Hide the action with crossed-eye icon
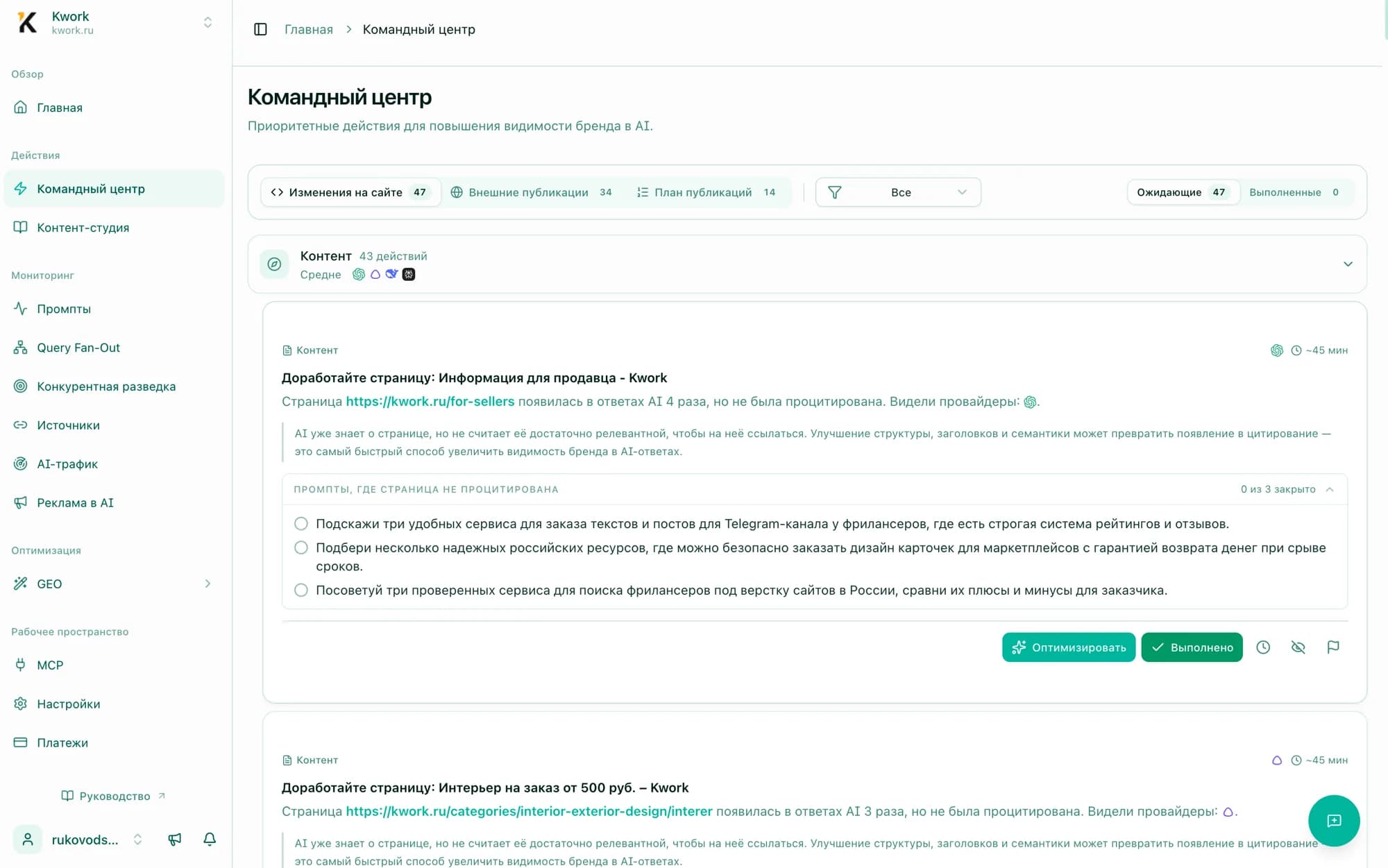The image size is (1388, 868). click(1298, 647)
